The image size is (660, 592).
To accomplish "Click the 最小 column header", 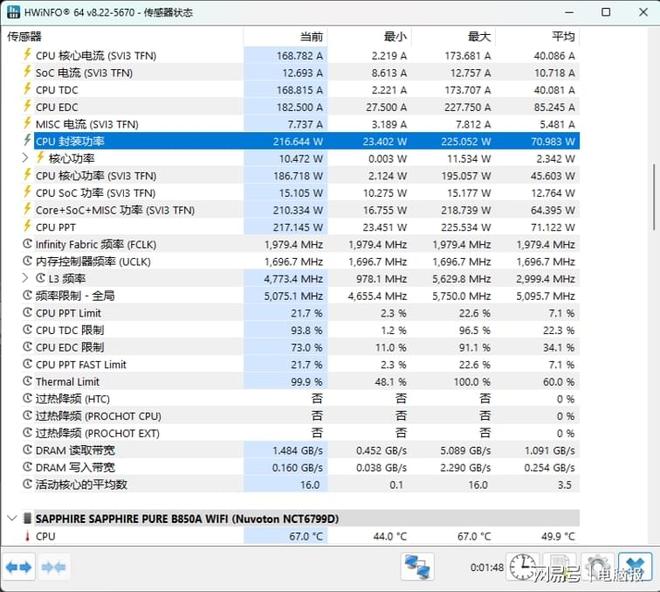I will (x=370, y=37).
